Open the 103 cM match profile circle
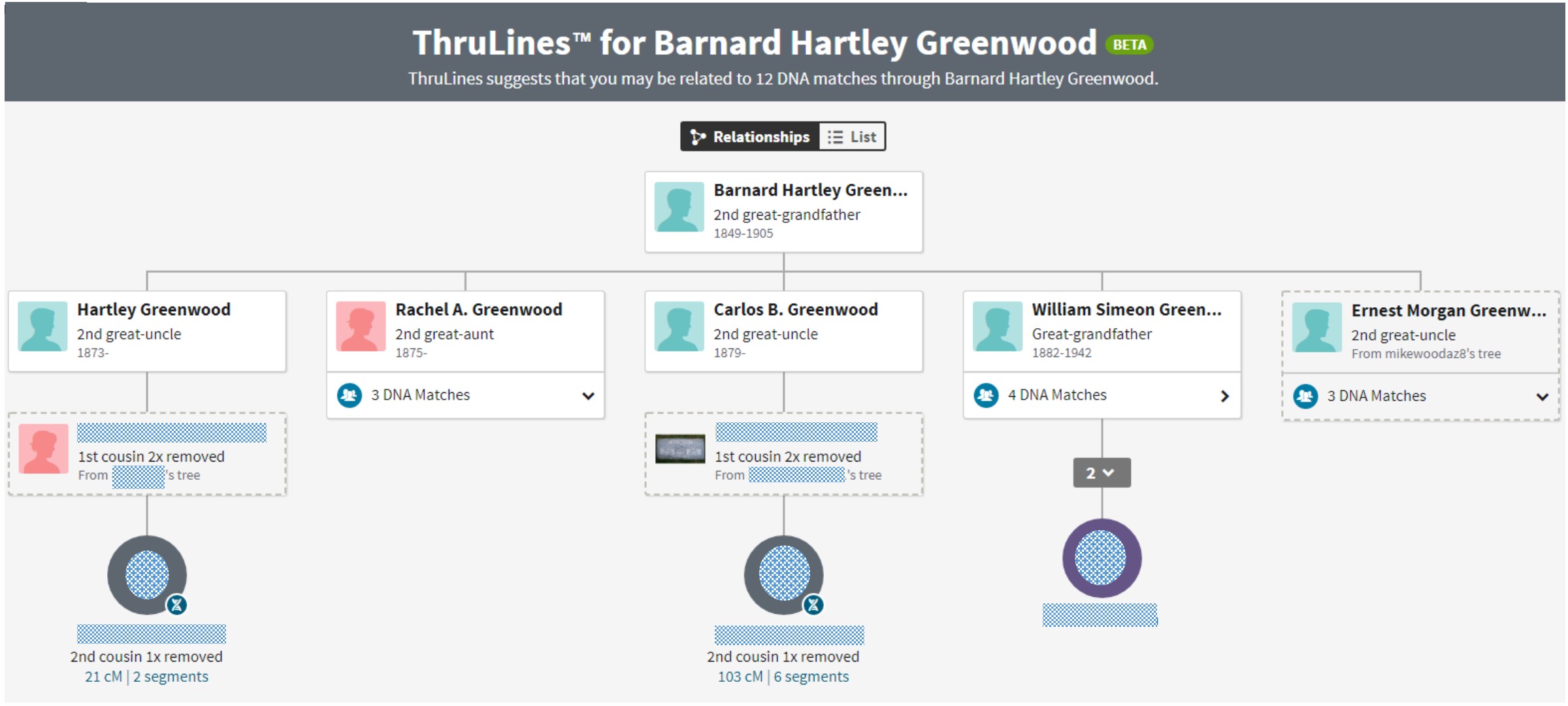 [x=784, y=575]
